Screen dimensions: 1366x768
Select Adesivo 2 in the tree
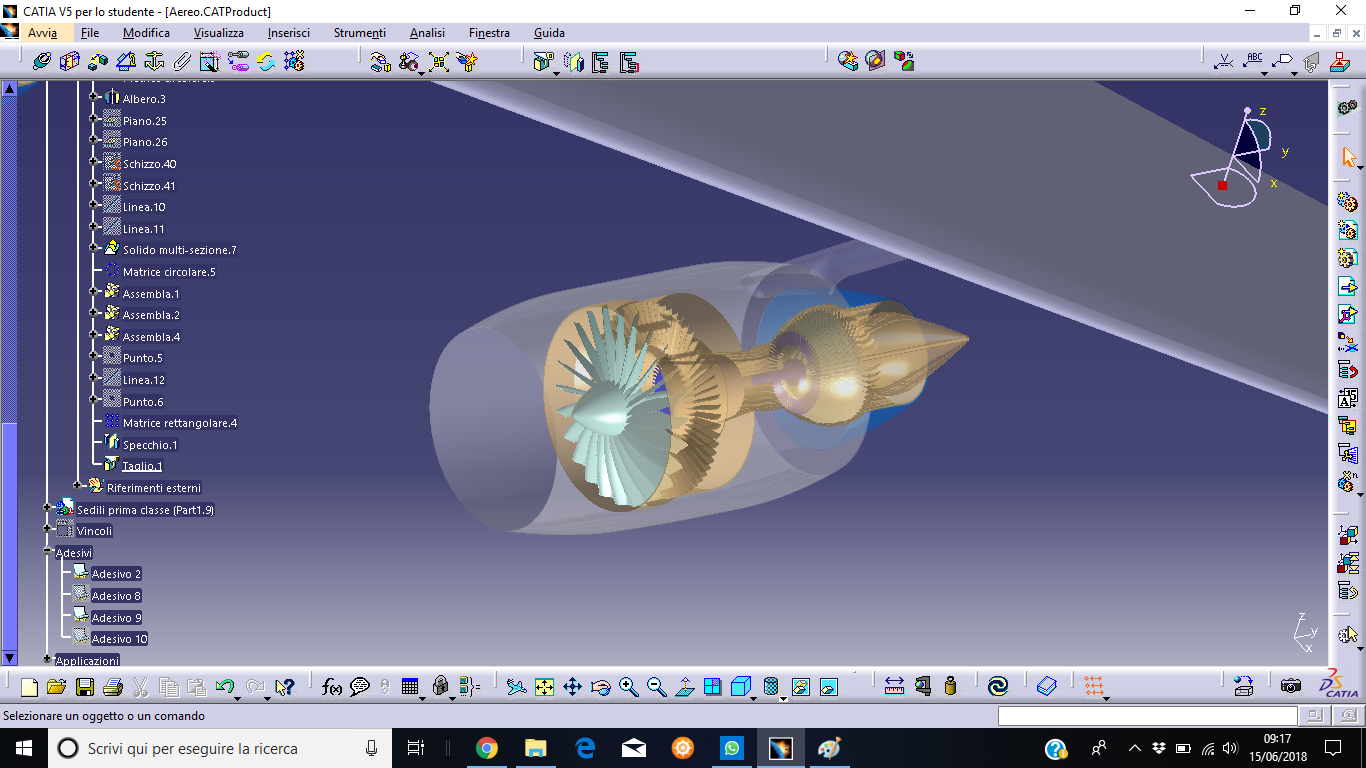tap(116, 574)
